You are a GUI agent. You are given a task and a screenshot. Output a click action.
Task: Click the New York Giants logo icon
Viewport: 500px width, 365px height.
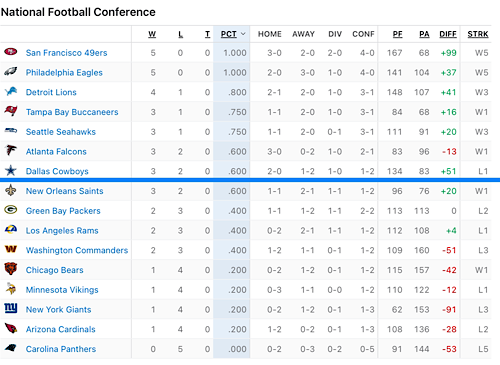point(11,308)
